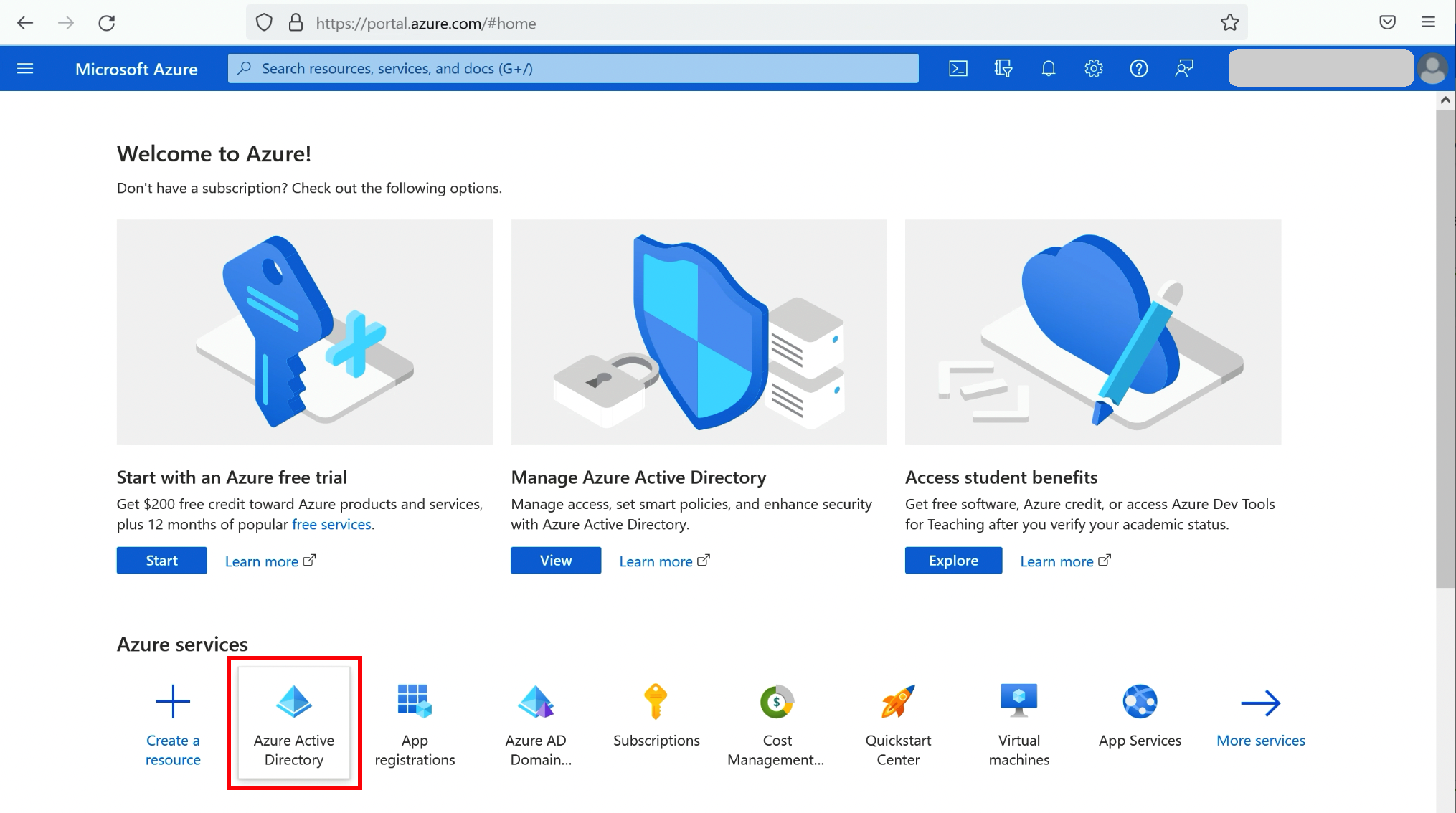This screenshot has width=1456, height=813.
Task: Click the Start free trial button
Action: click(161, 561)
